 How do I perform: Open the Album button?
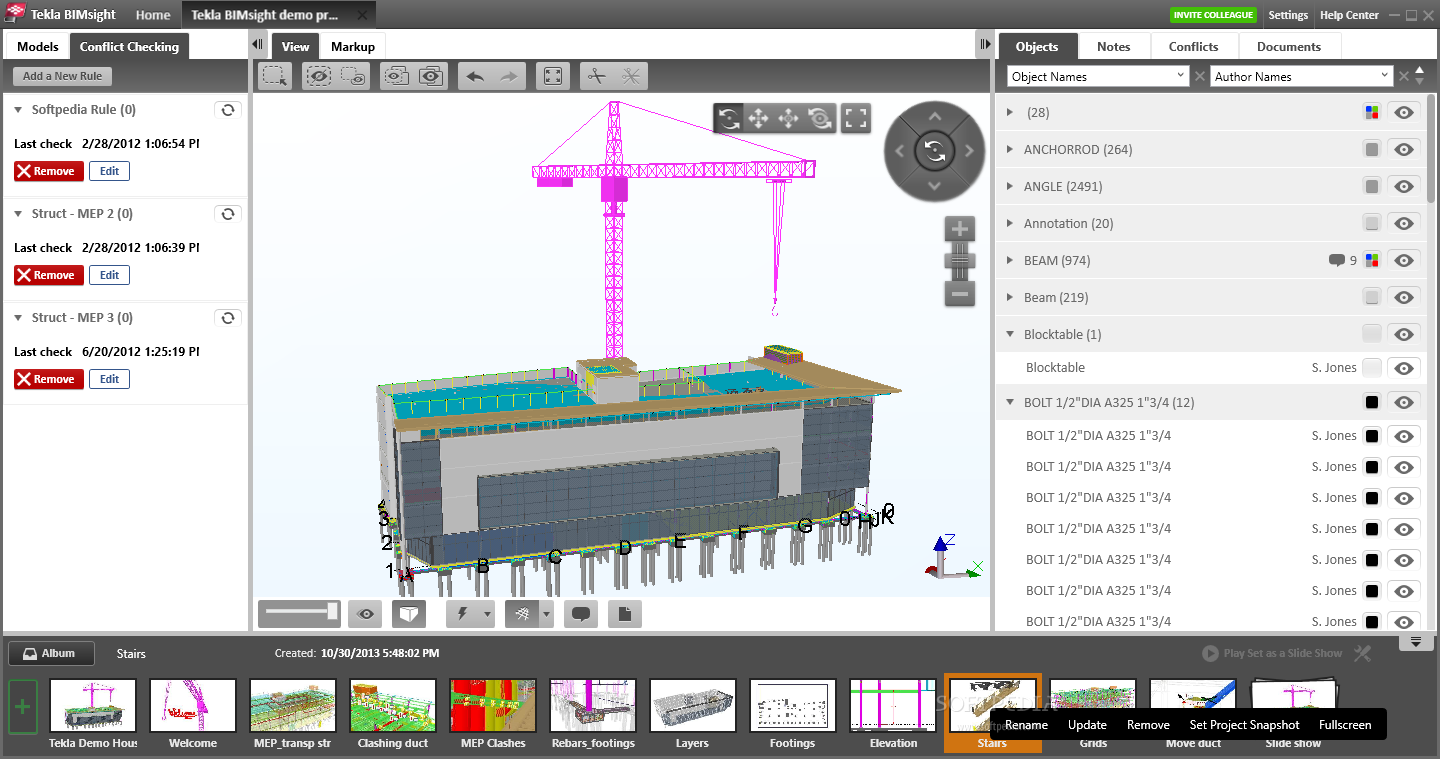click(x=51, y=654)
